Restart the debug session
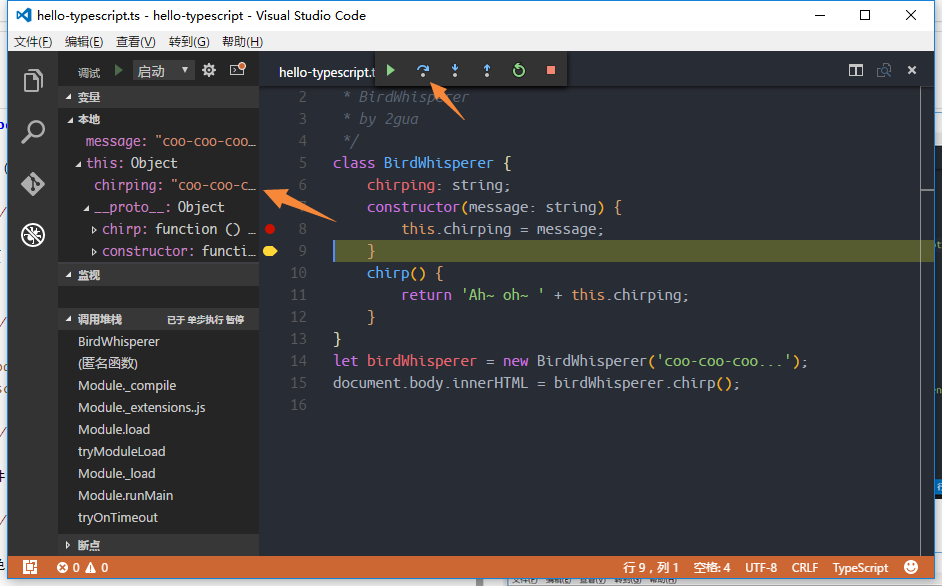The image size is (942, 586). (518, 70)
